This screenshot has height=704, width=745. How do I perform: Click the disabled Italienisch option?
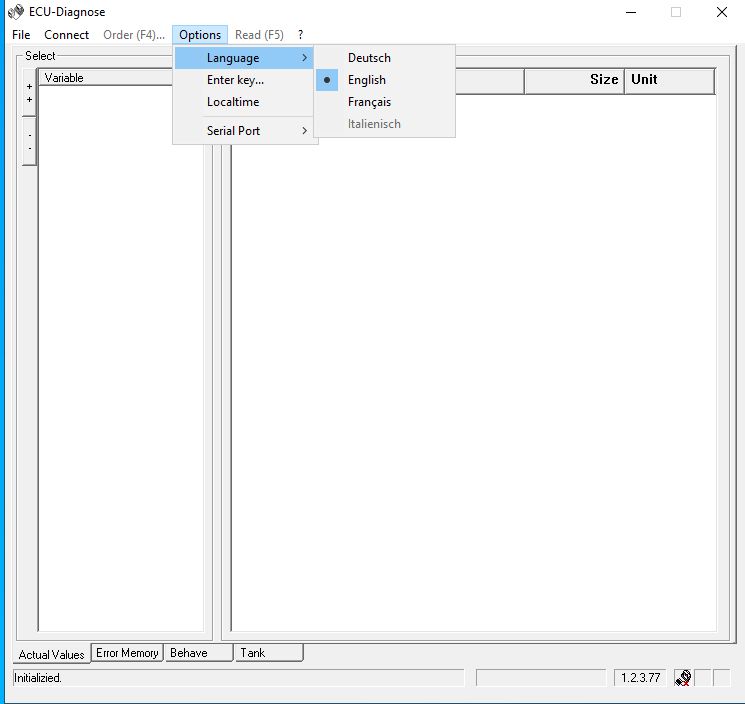click(x=385, y=124)
